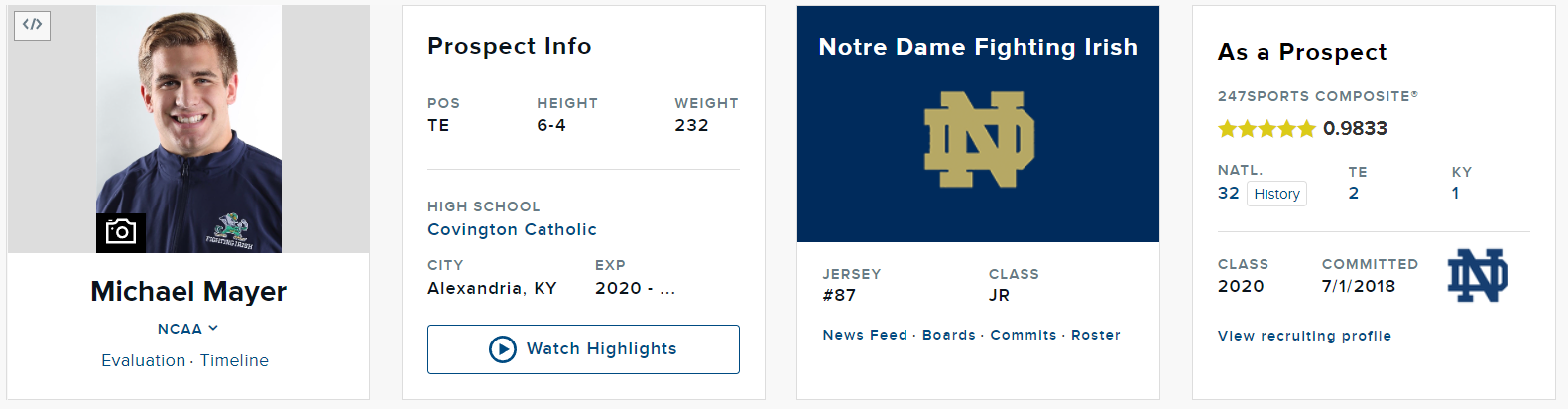
Task: Click Covington Catholic high school link
Action: [x=512, y=229]
